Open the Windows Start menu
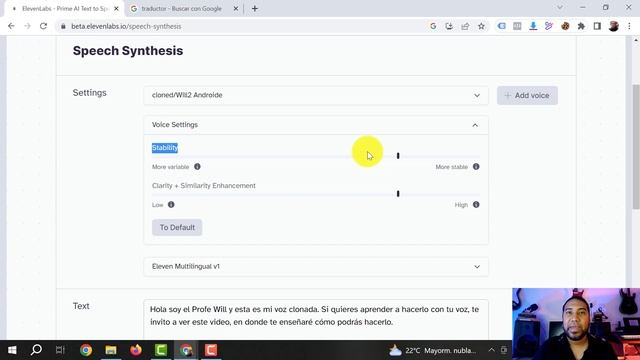The width and height of the screenshot is (640, 360). (12, 350)
